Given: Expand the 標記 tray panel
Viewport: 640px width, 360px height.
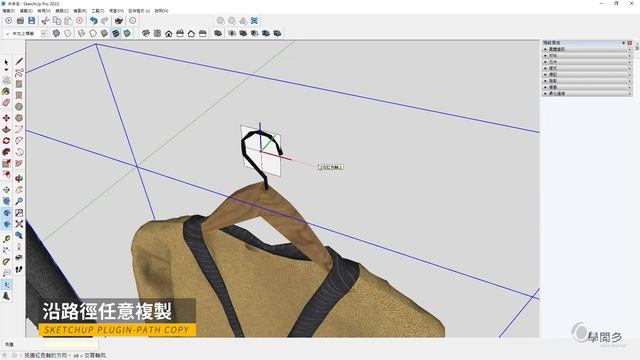Looking at the screenshot, I should tap(587, 75).
